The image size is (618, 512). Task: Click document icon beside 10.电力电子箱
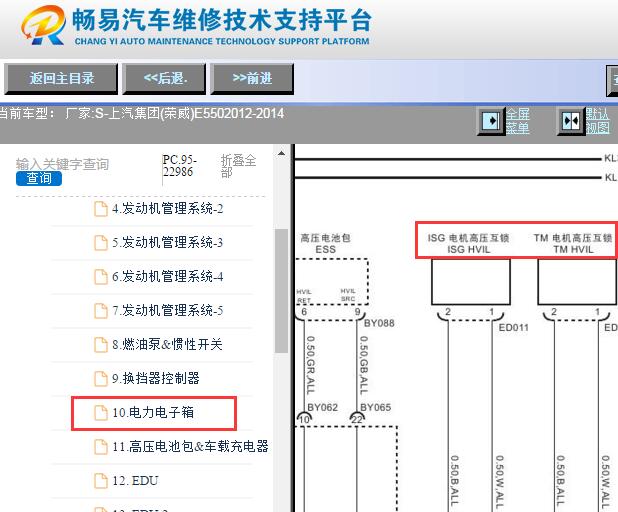click(x=101, y=413)
